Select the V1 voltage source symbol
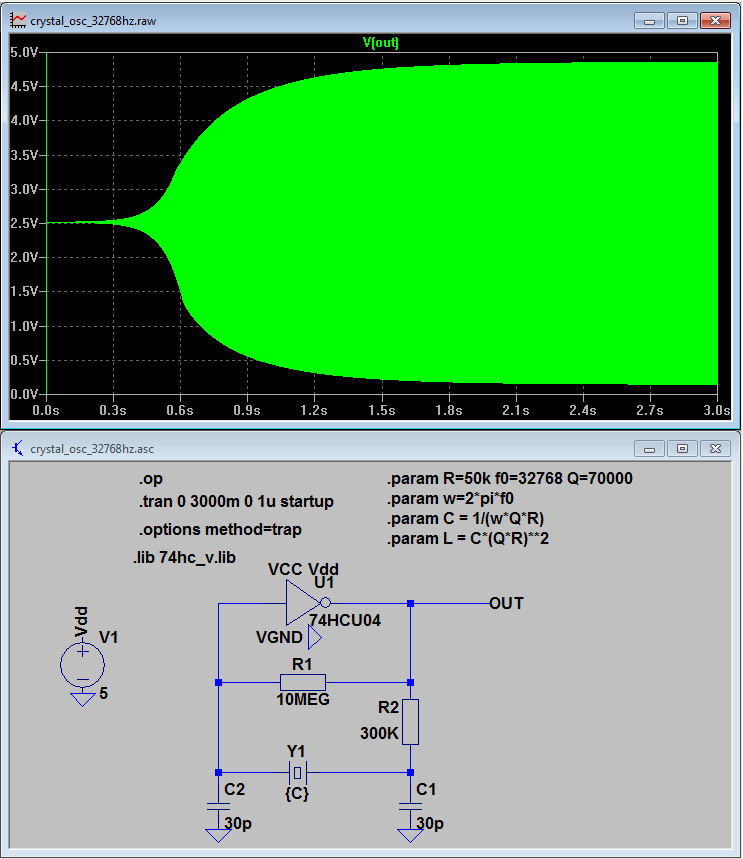 tap(82, 665)
